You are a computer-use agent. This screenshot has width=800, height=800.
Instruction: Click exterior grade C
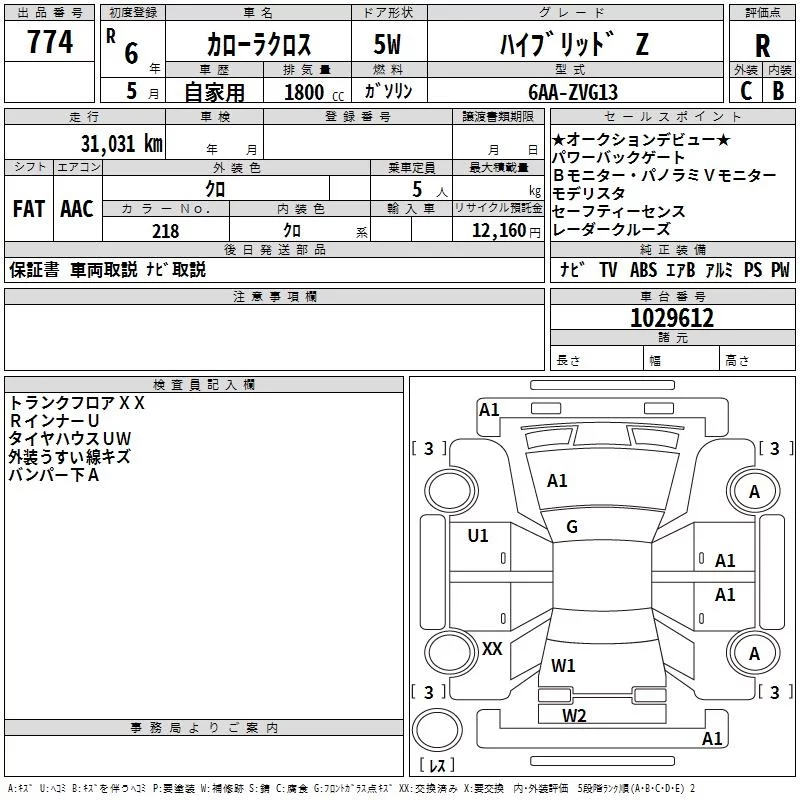[x=745, y=91]
